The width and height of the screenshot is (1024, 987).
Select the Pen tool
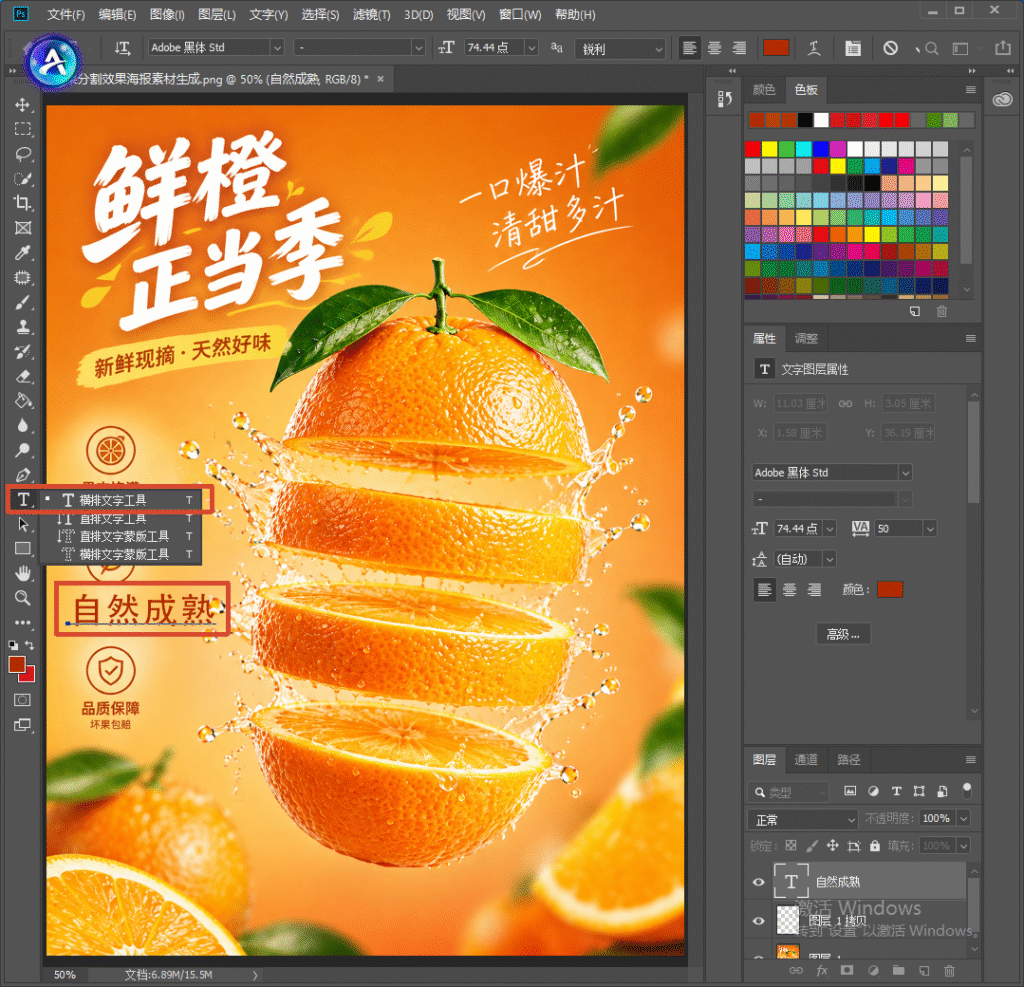(23, 475)
